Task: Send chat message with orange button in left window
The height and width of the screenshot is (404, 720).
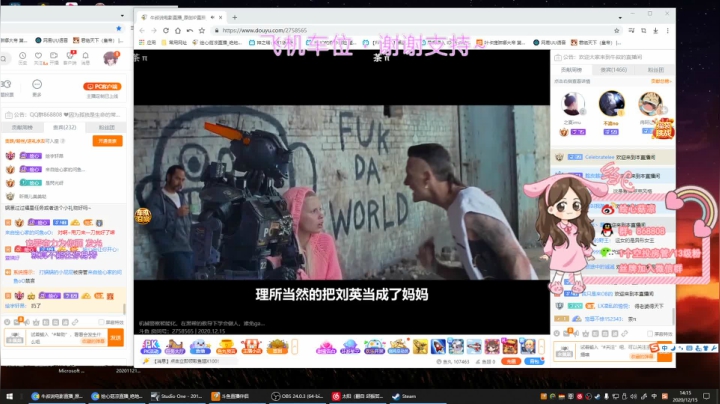Action: (116, 338)
